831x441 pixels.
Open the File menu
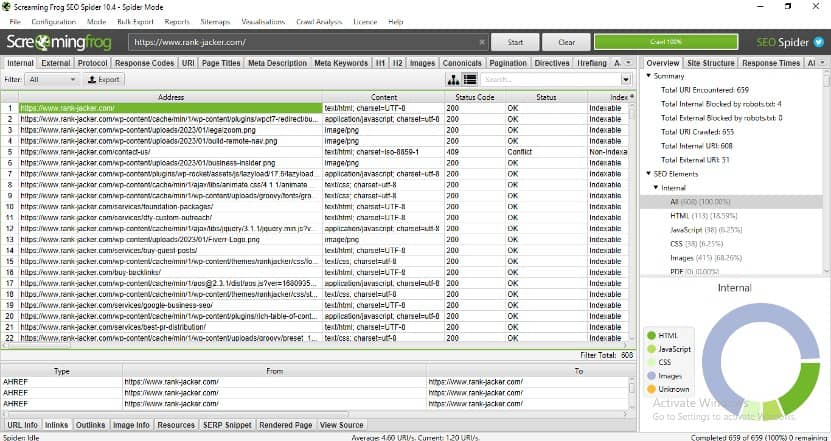click(15, 22)
